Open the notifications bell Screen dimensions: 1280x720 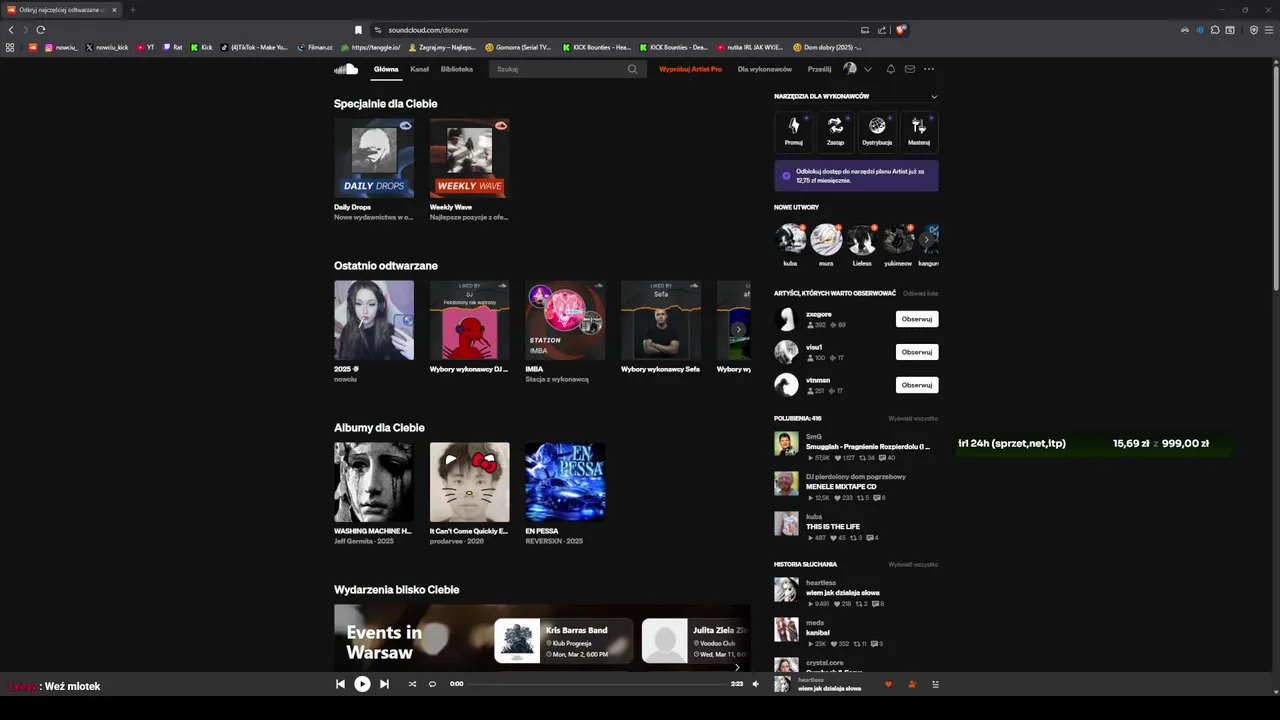[891, 69]
